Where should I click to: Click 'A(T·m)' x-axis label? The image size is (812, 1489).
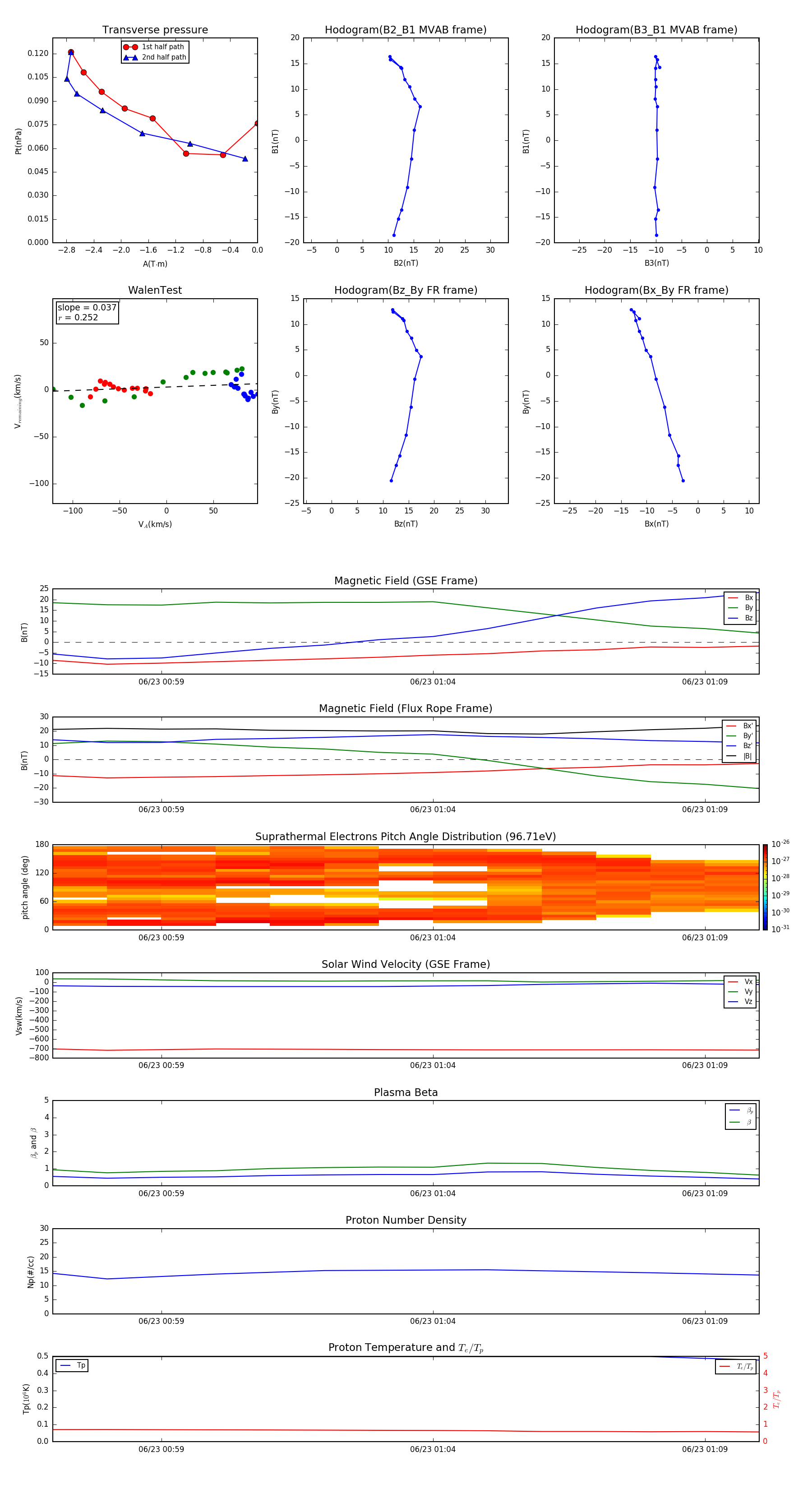point(155,264)
